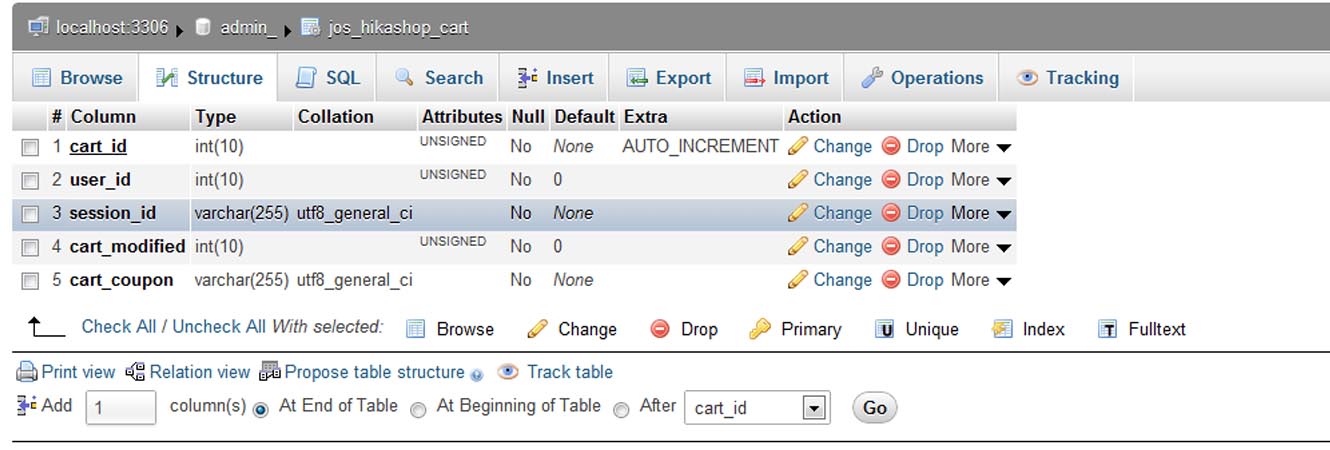Click the Index icon below the table
The width and height of the screenshot is (1330, 450).
(x=1002, y=329)
